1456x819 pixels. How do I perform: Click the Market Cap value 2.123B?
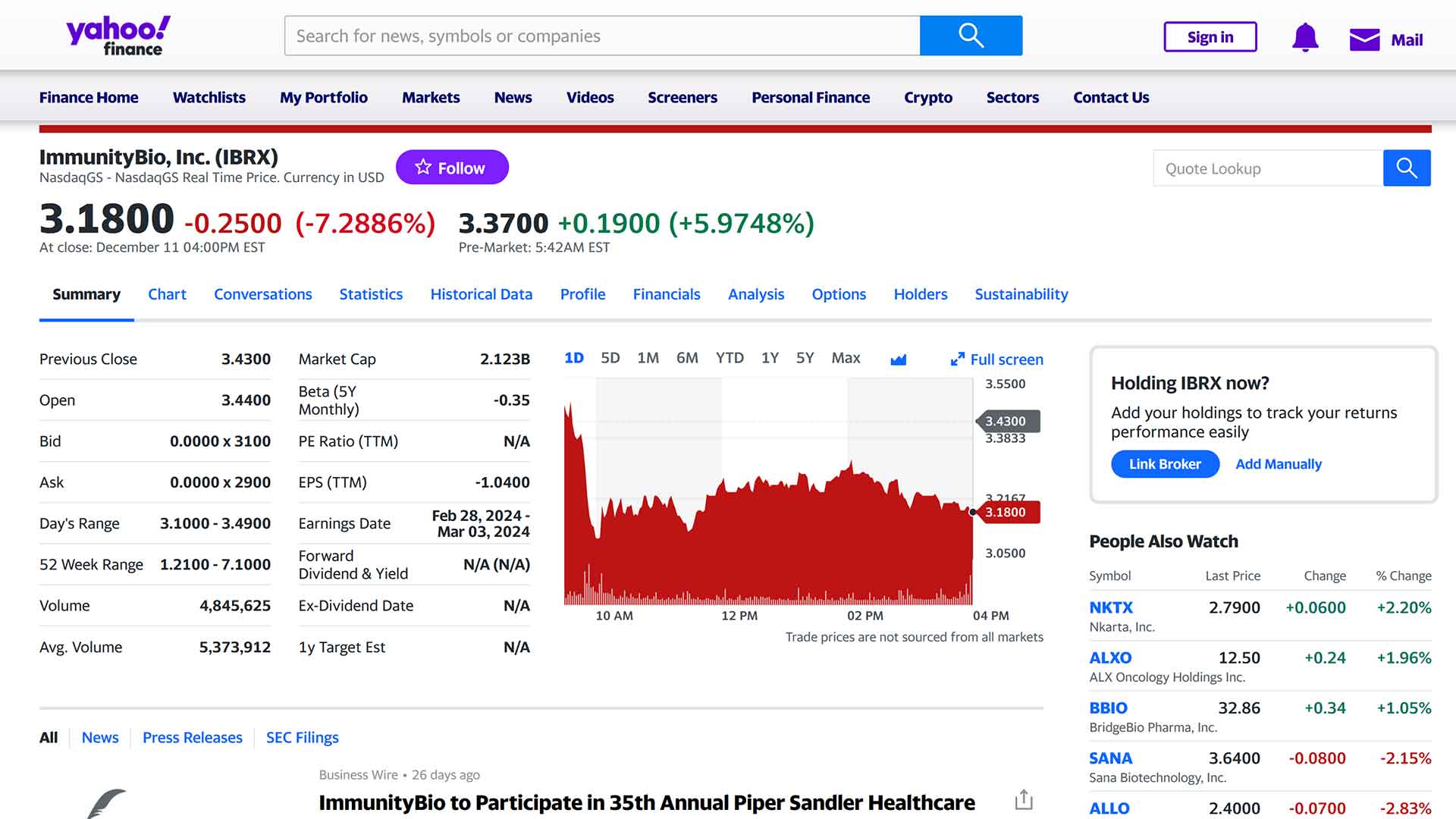click(505, 359)
